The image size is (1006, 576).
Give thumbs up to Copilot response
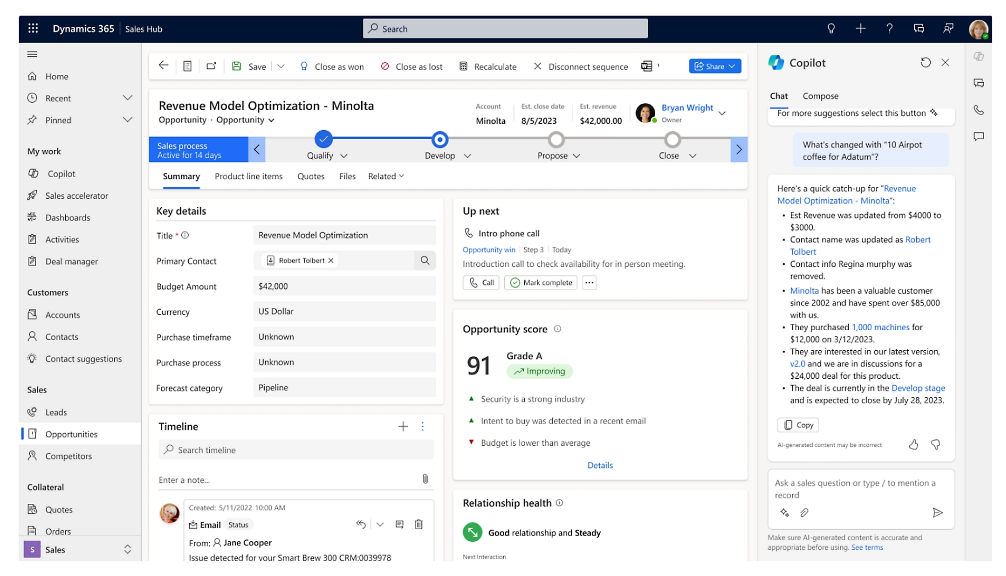pyautogui.click(x=914, y=444)
